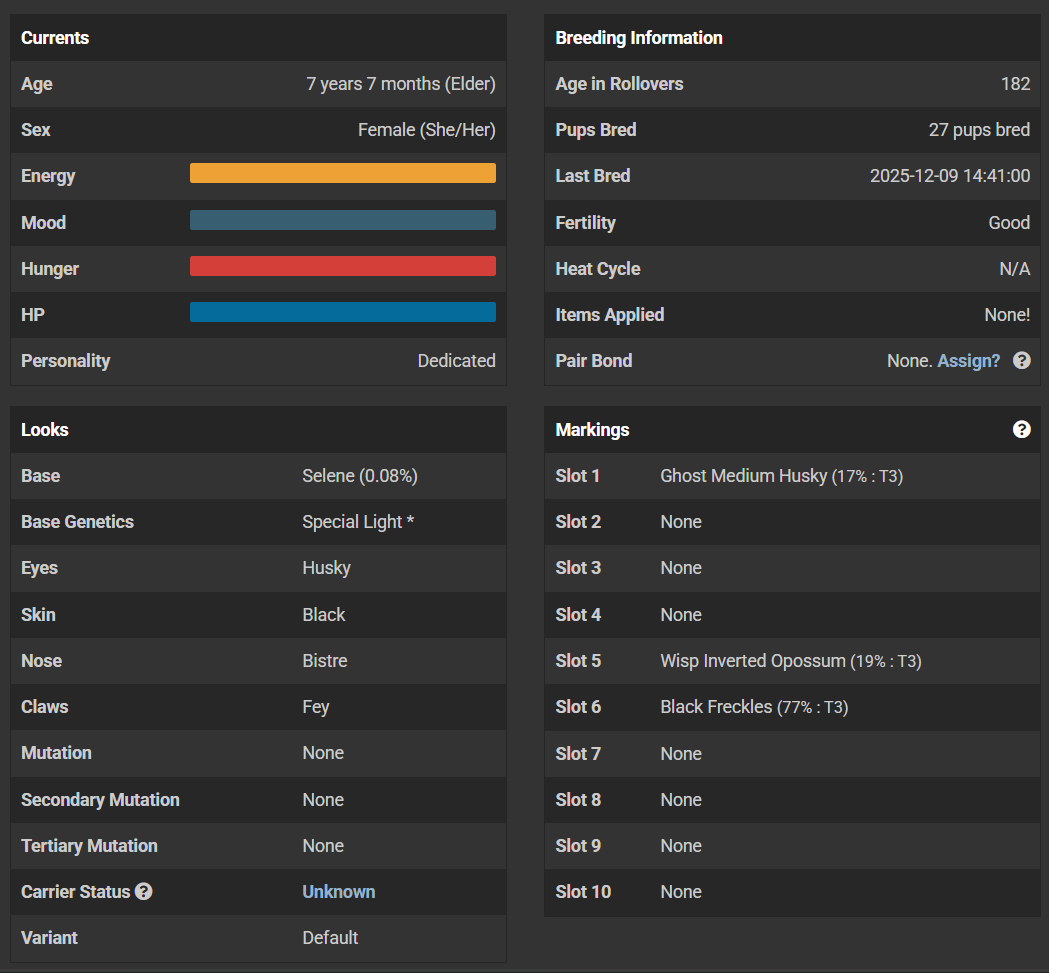Screen dimensions: 1049x973
Task: Select the age value '7 years 7 months (Elder)'
Action: pos(401,84)
